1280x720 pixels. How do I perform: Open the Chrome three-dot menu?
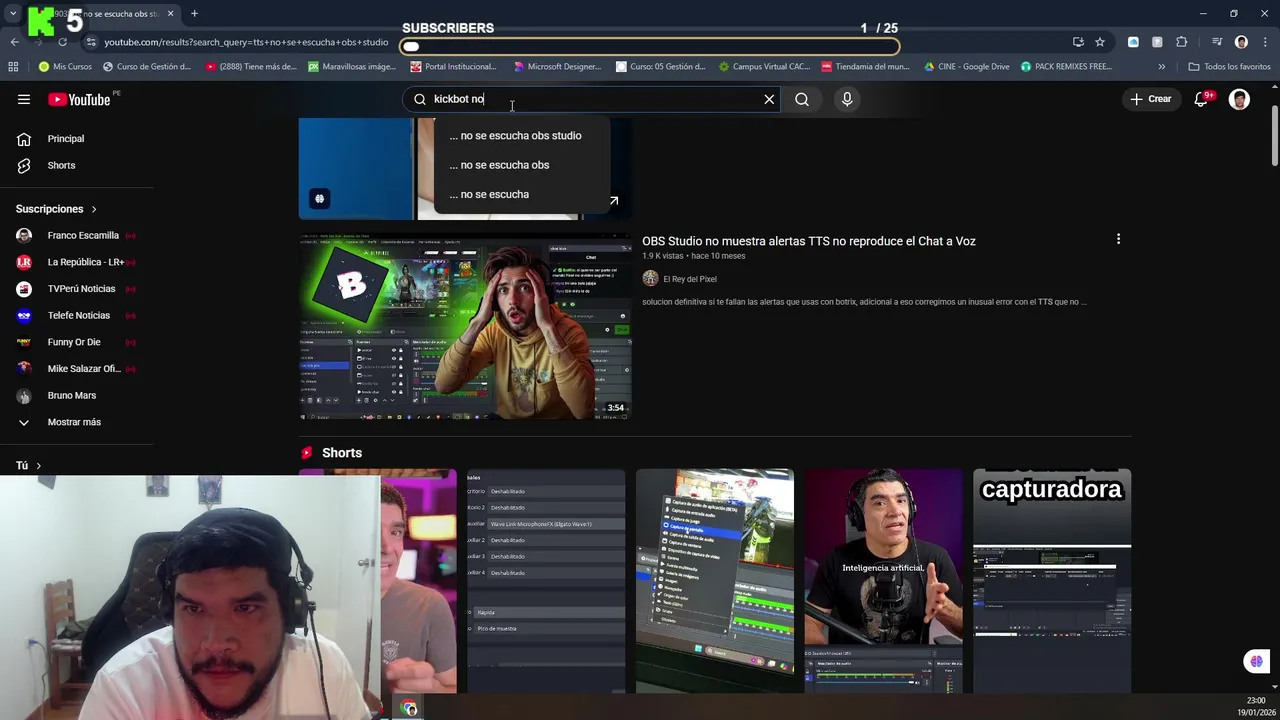coord(1264,42)
